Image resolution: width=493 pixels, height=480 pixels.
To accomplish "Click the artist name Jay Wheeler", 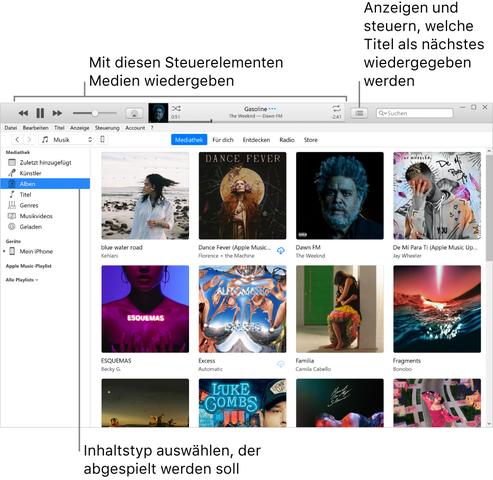I will pos(407,256).
